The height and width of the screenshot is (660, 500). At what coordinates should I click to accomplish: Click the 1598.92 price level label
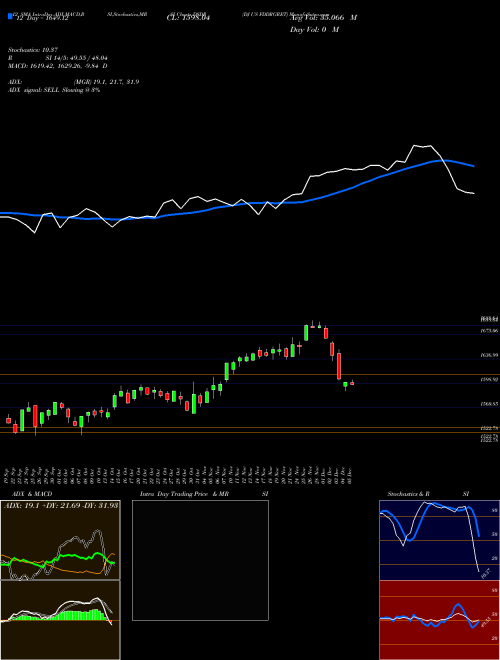tap(489, 379)
